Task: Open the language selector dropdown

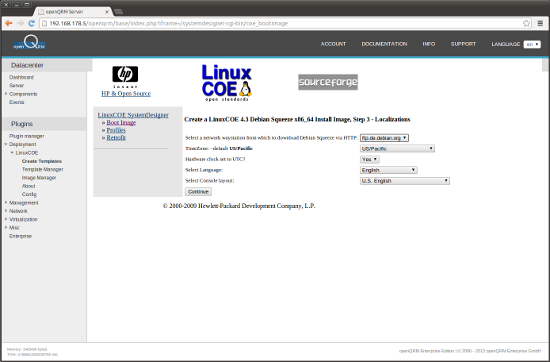Action: pyautogui.click(x=532, y=44)
